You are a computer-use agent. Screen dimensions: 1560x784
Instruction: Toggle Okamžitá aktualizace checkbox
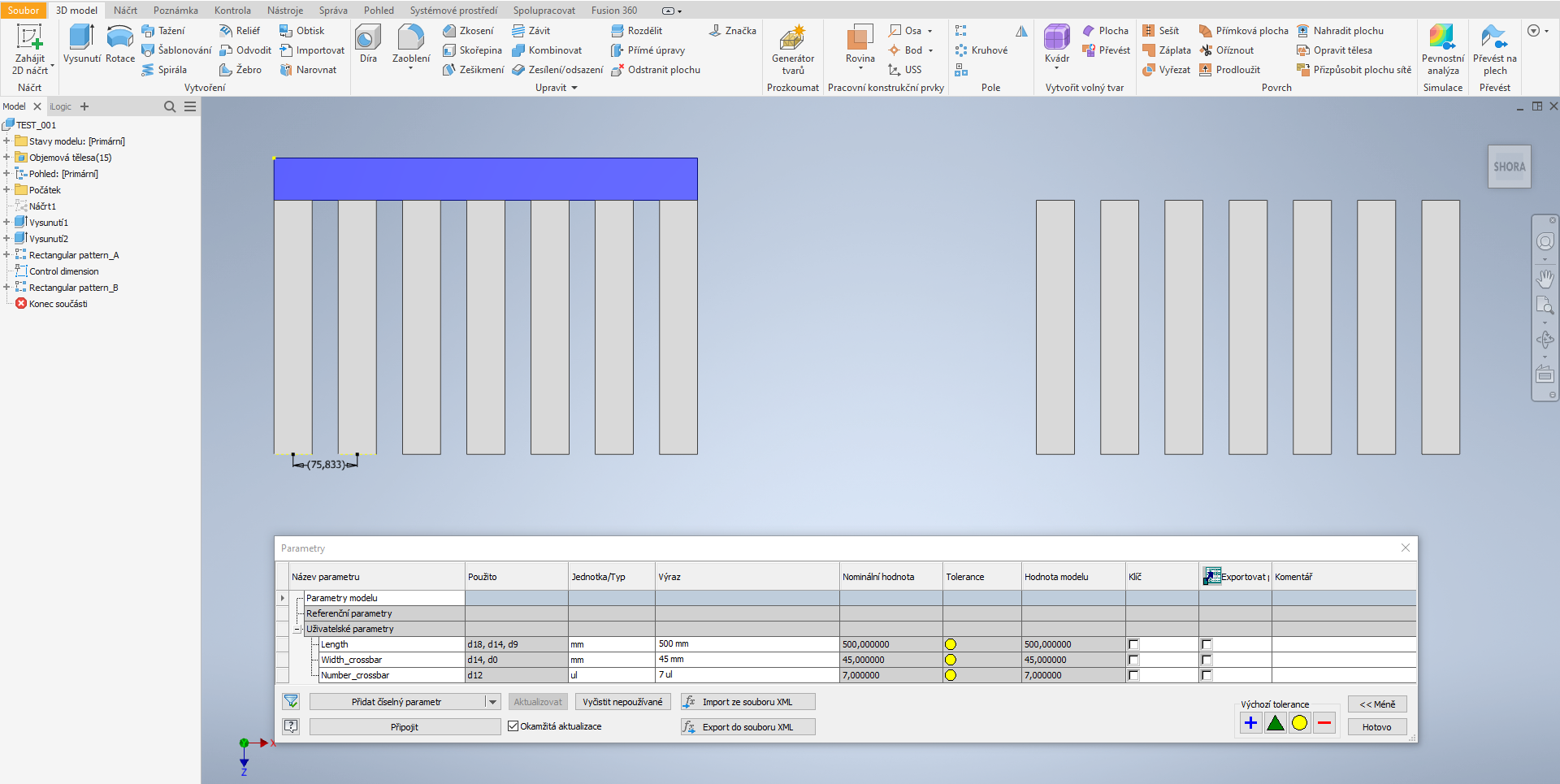(x=513, y=726)
